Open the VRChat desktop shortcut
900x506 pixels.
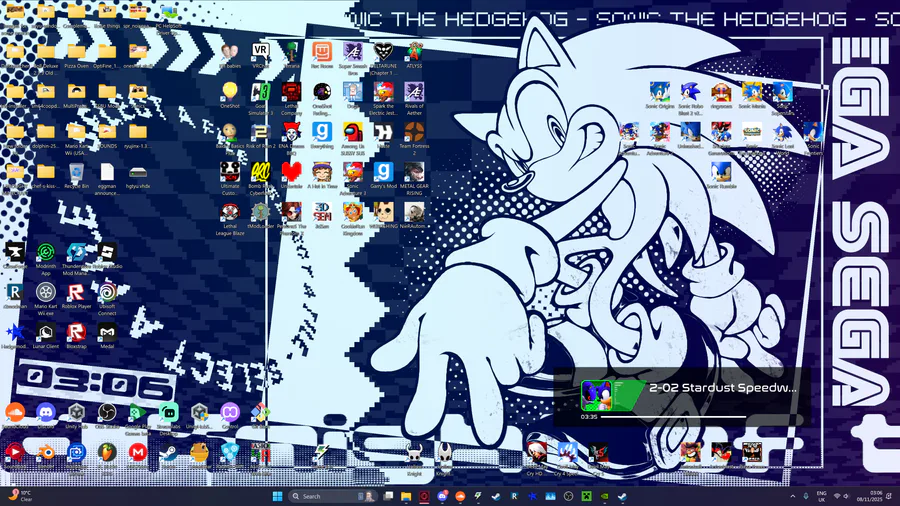(261, 55)
